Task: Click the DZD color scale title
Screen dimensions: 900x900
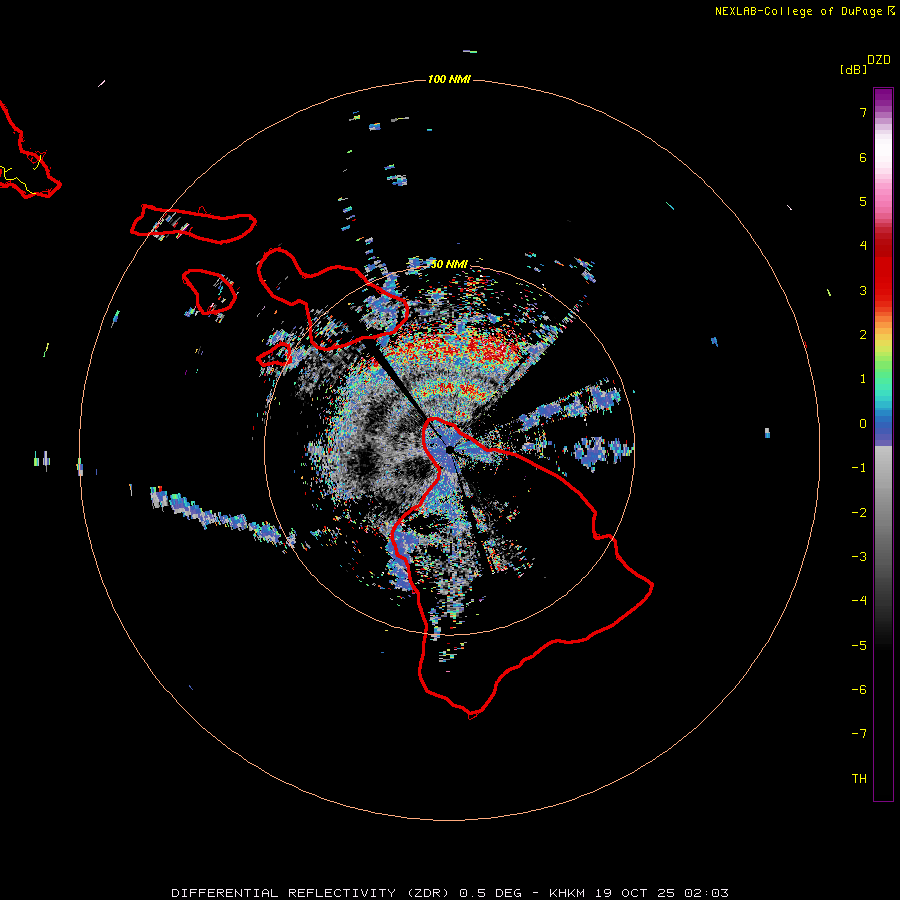Action: click(x=879, y=60)
